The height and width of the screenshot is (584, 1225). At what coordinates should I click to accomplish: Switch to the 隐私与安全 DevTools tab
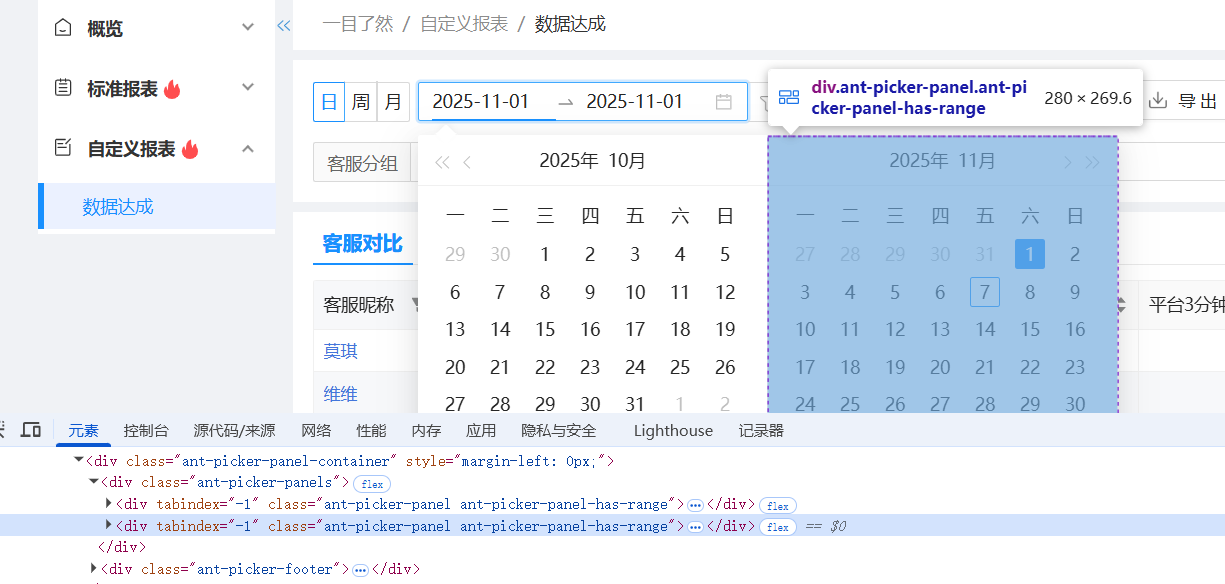pos(559,431)
